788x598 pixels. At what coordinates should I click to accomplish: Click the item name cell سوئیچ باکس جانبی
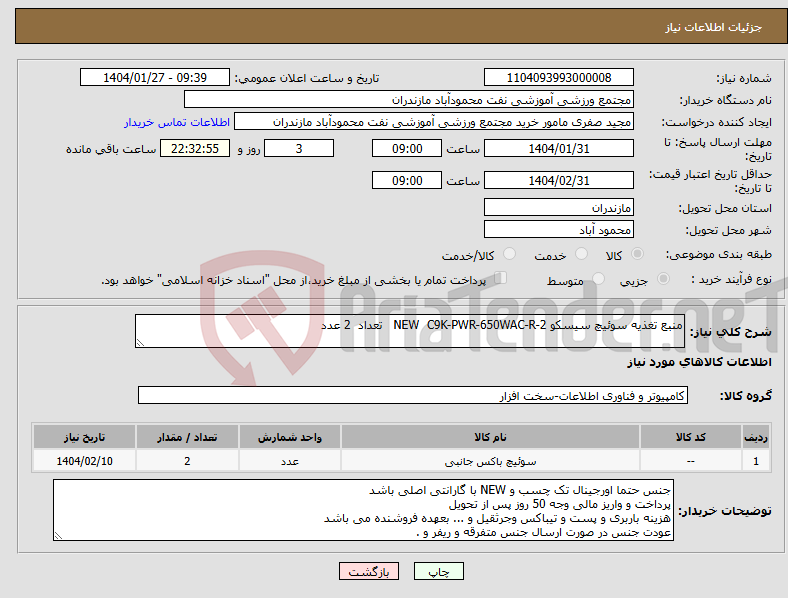click(490, 461)
